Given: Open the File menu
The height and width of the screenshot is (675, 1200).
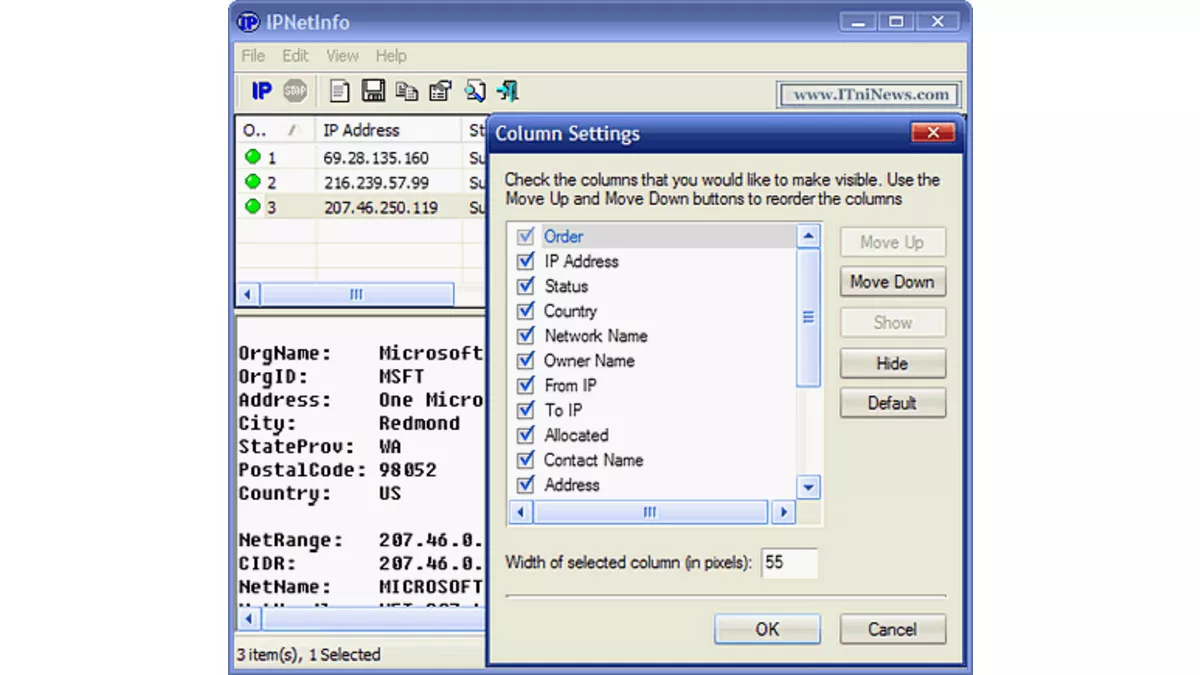Looking at the screenshot, I should pos(253,56).
